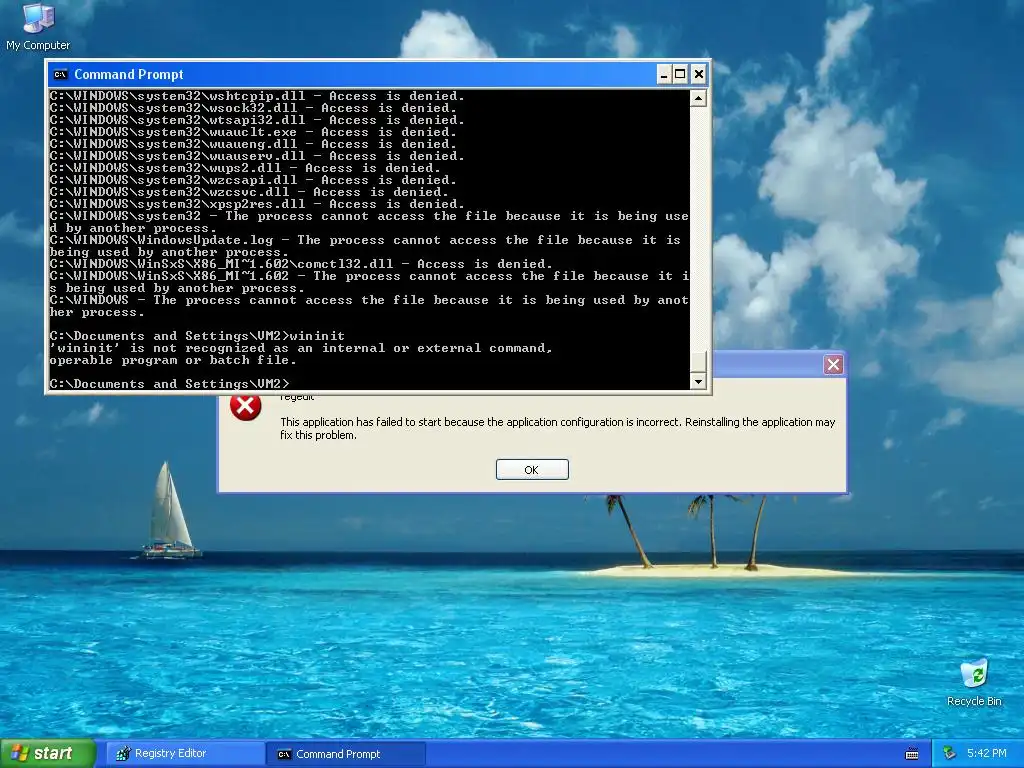Switch to Command Prompt taskbar button

(x=346, y=754)
